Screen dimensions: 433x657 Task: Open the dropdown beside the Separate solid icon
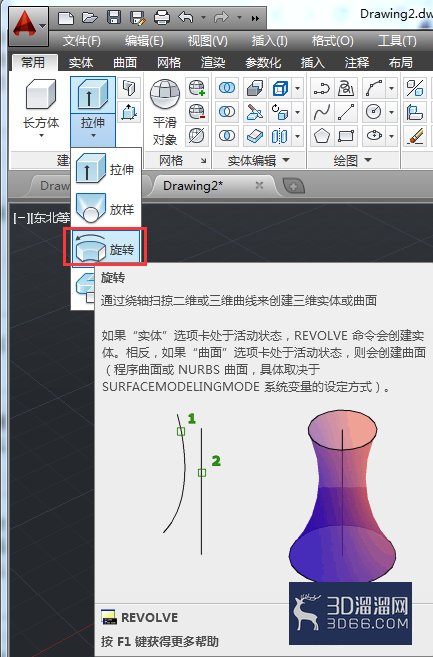298,136
